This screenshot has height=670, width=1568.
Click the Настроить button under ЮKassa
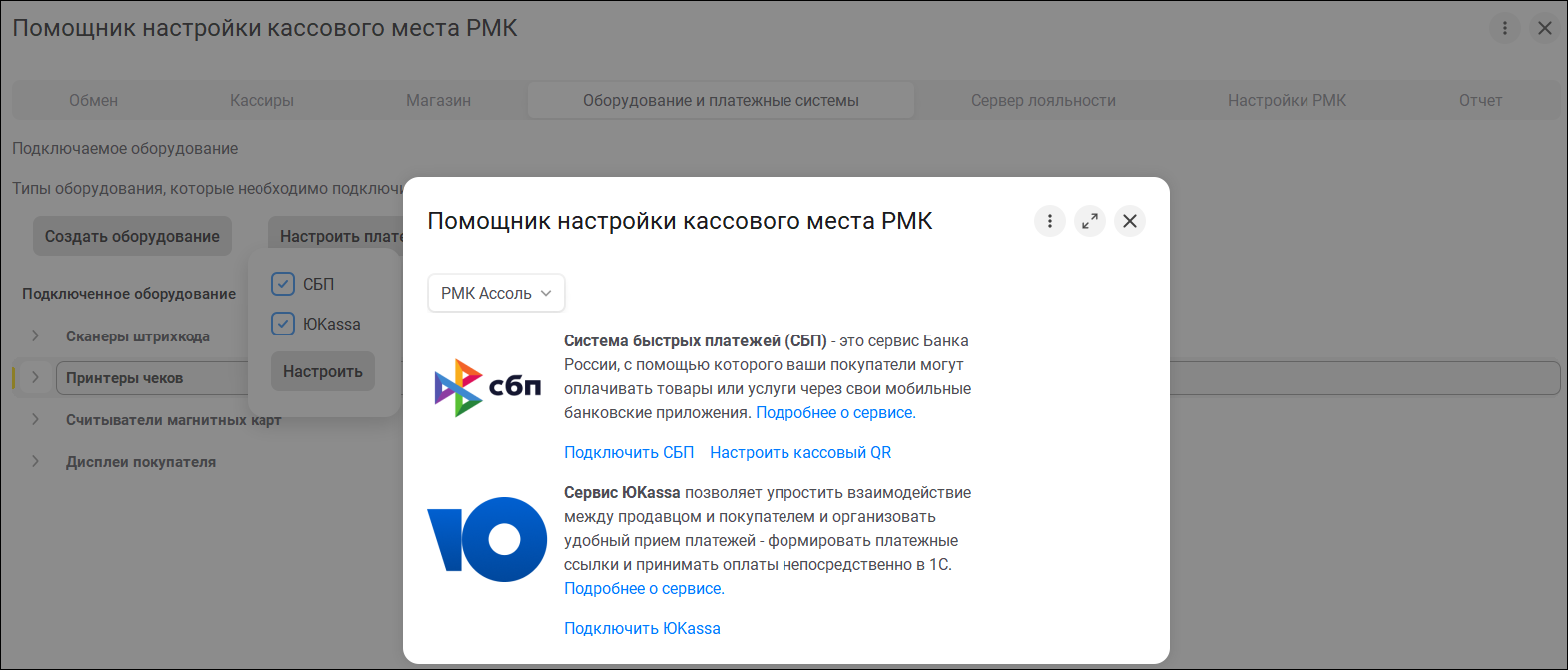(322, 371)
